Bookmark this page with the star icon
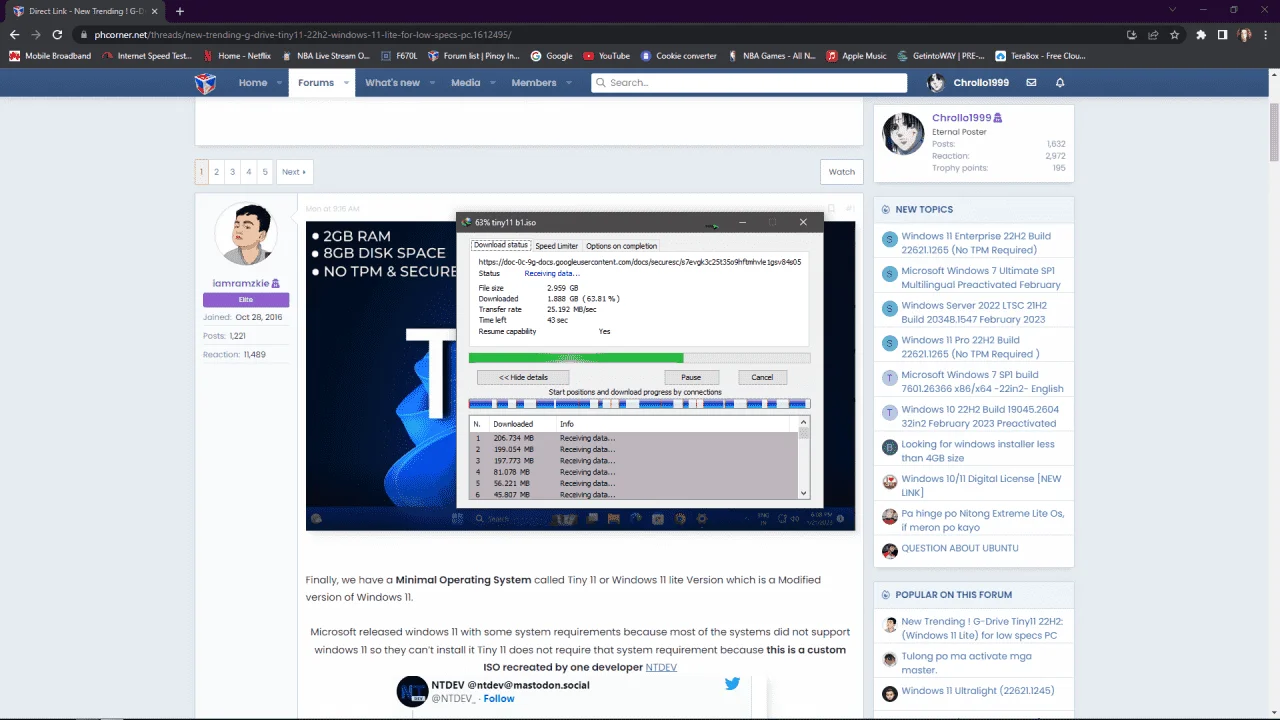This screenshot has height=720, width=1280. (x=1174, y=34)
